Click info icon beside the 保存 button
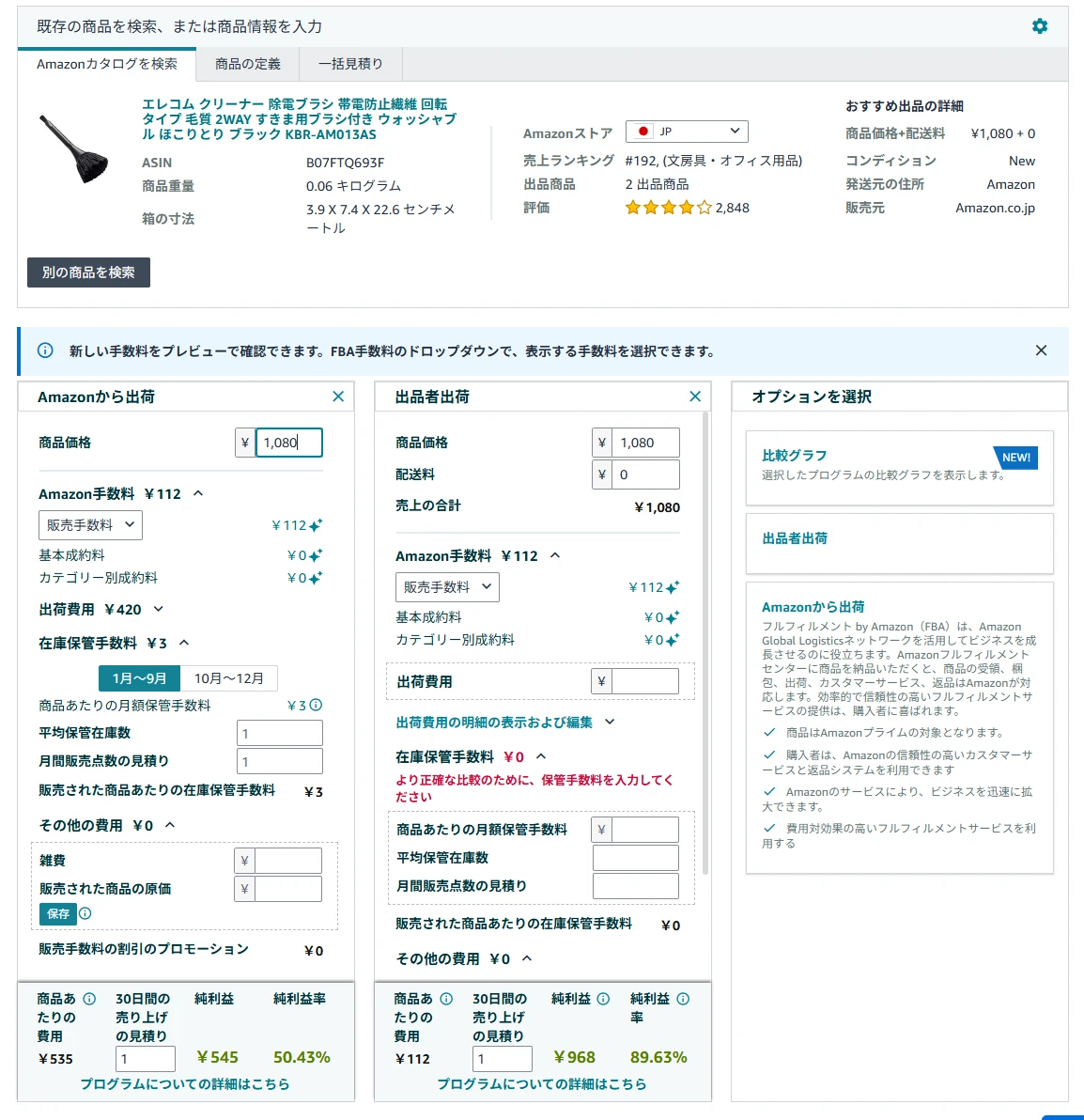The width and height of the screenshot is (1084, 1120). (85, 913)
